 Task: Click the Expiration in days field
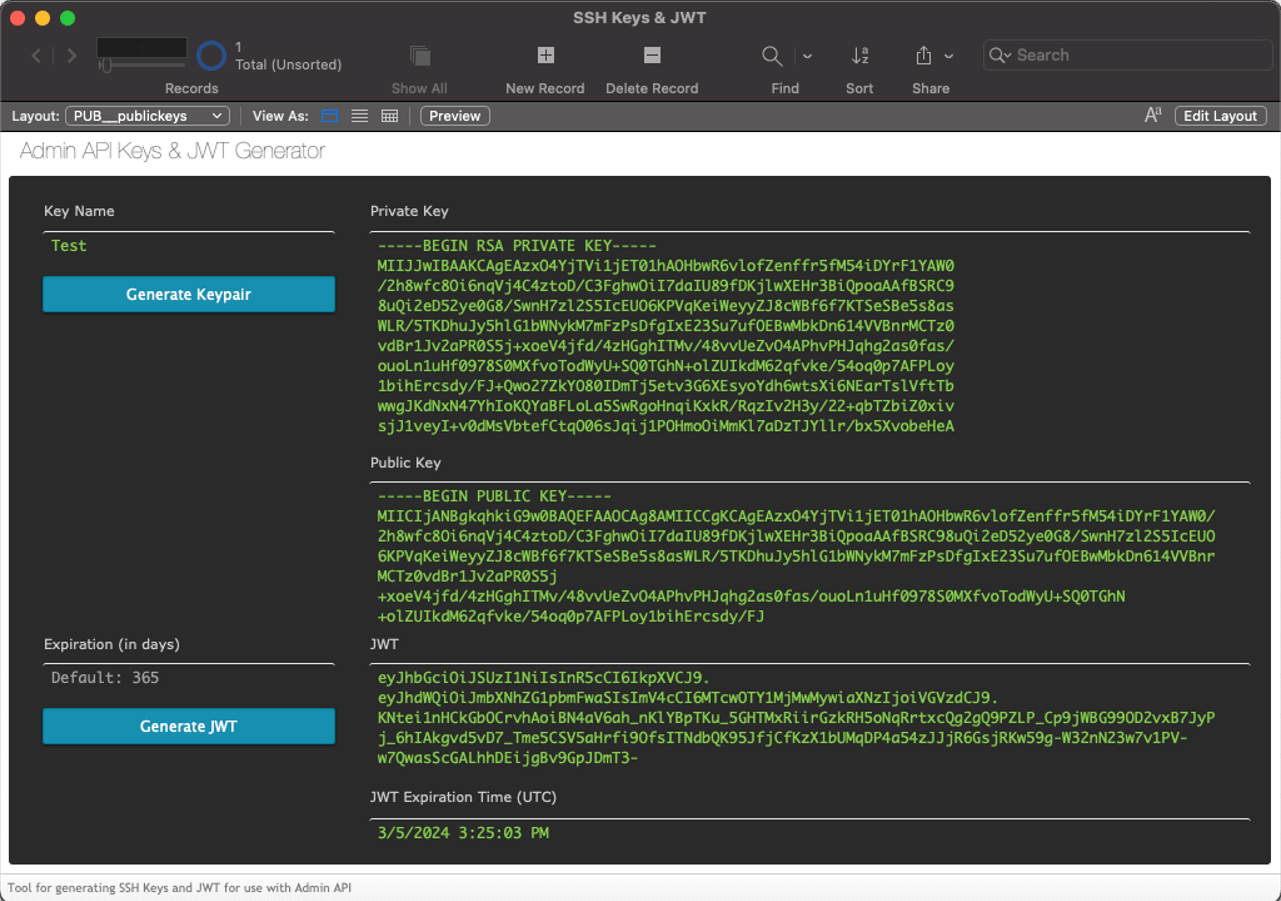coord(189,678)
